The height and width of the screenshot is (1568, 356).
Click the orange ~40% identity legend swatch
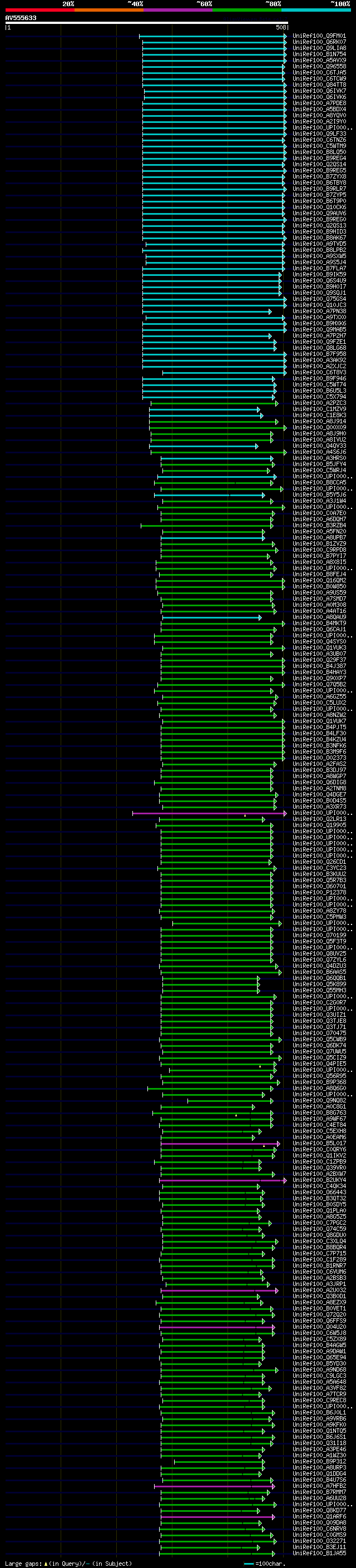pyautogui.click(x=109, y=10)
